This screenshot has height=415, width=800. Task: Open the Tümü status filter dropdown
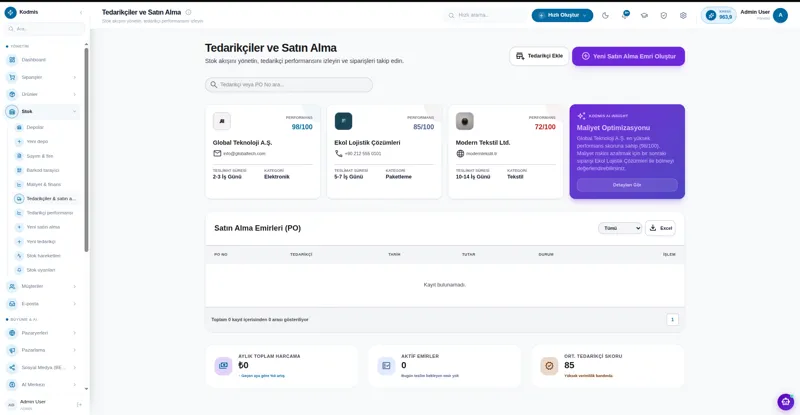click(620, 228)
